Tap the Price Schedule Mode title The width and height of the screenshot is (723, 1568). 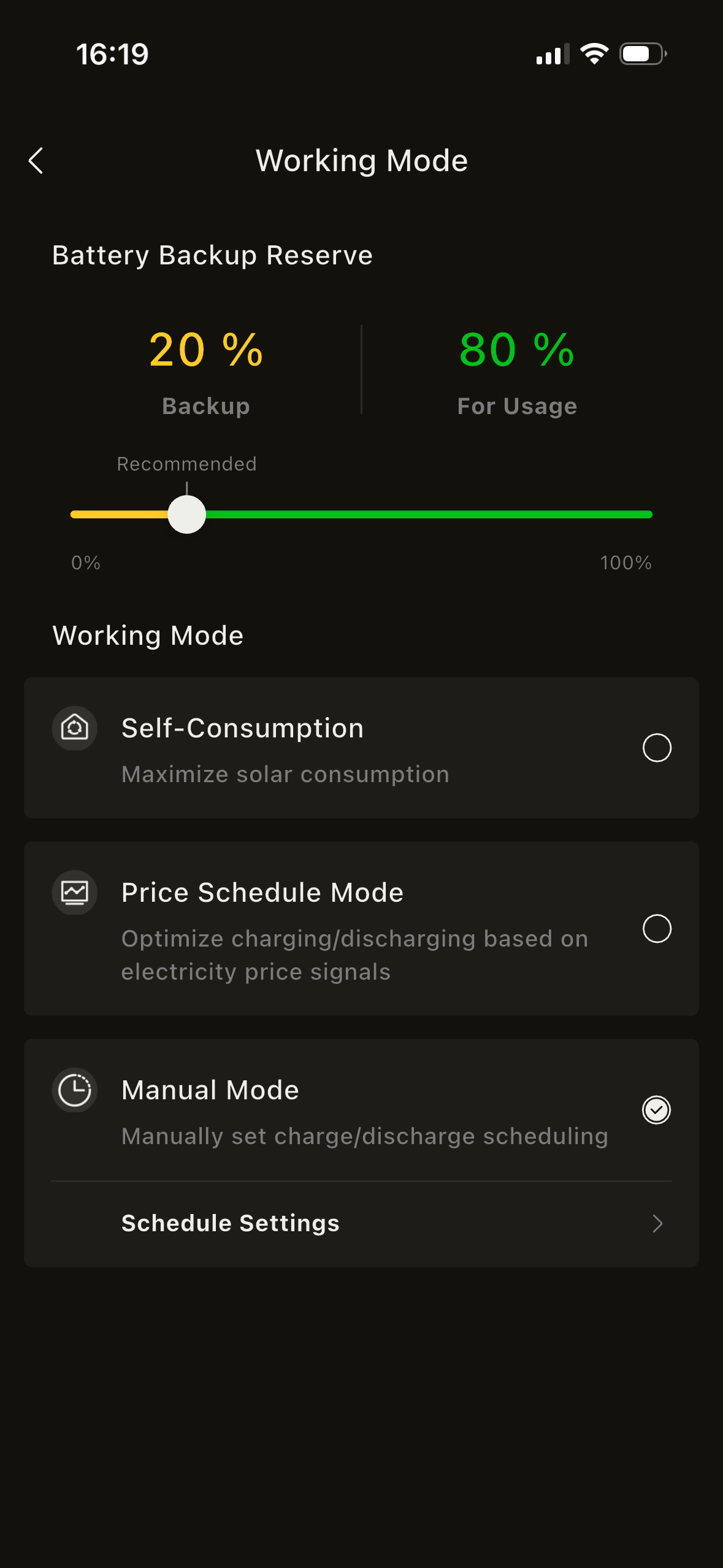(x=262, y=893)
